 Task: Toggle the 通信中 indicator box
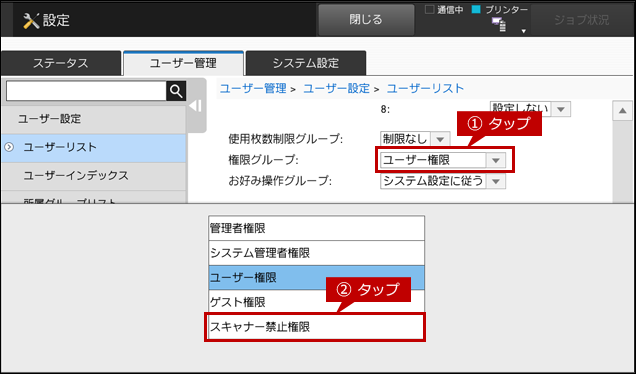tap(429, 9)
